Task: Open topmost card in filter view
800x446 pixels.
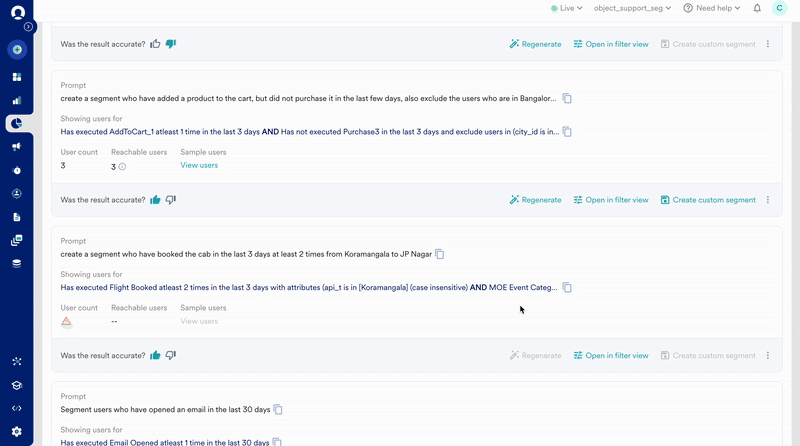Action: [611, 44]
